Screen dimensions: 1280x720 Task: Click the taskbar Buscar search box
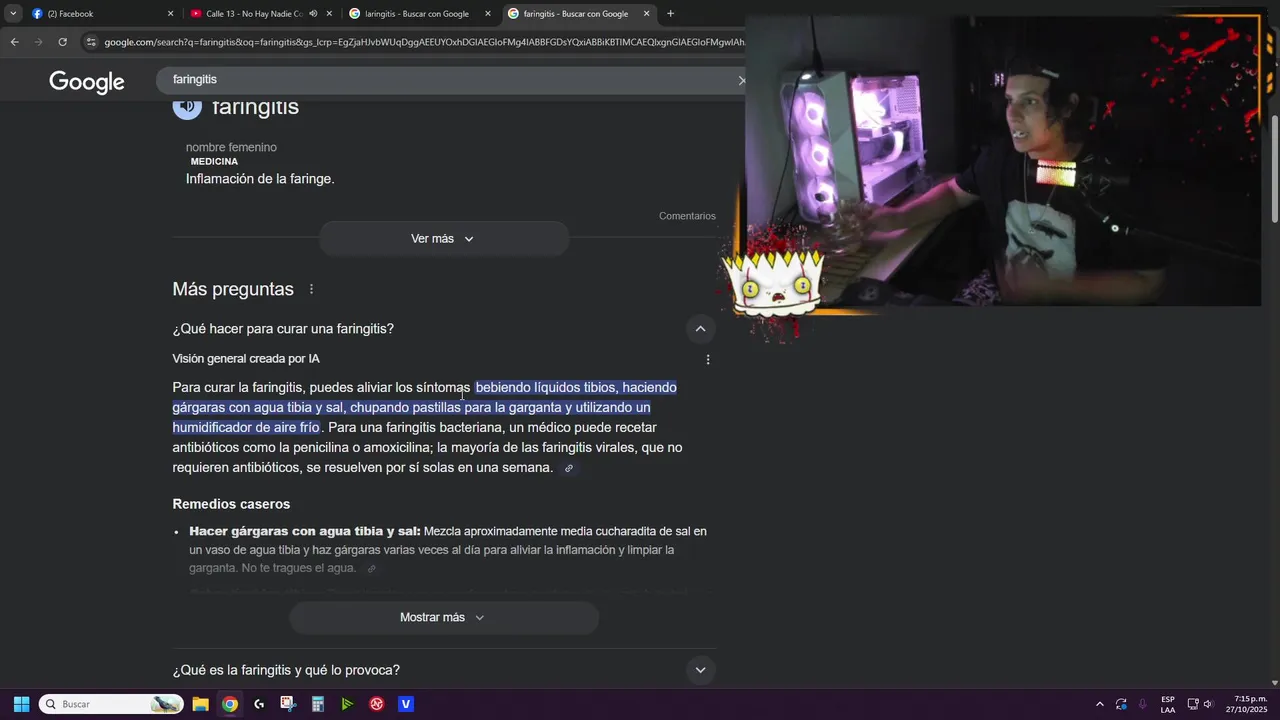111,704
